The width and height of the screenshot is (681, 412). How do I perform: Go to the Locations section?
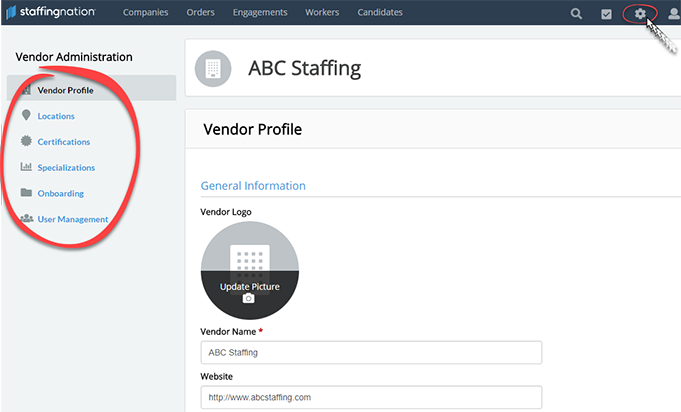tap(56, 116)
